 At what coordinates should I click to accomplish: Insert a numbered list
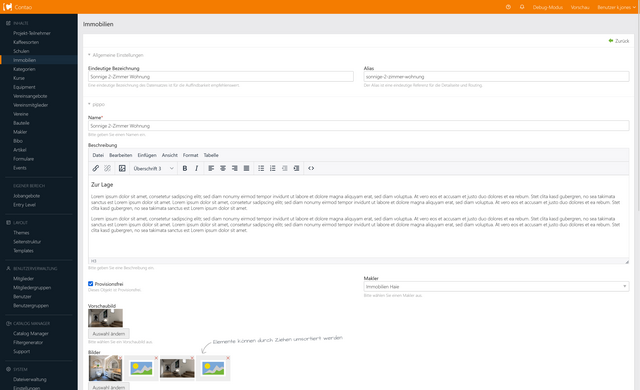[x=273, y=168]
